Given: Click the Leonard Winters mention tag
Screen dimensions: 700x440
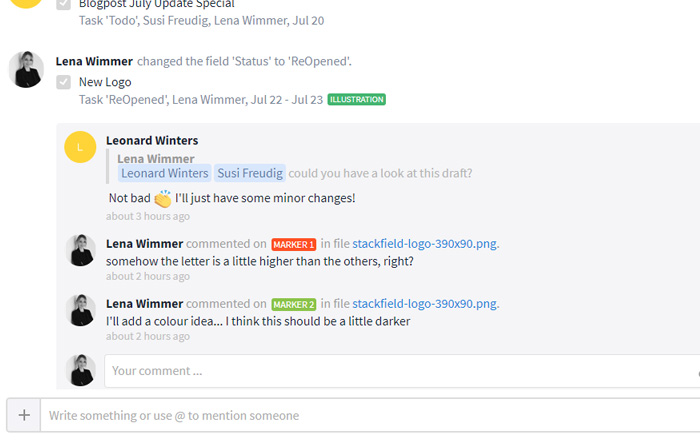Looking at the screenshot, I should (165, 173).
